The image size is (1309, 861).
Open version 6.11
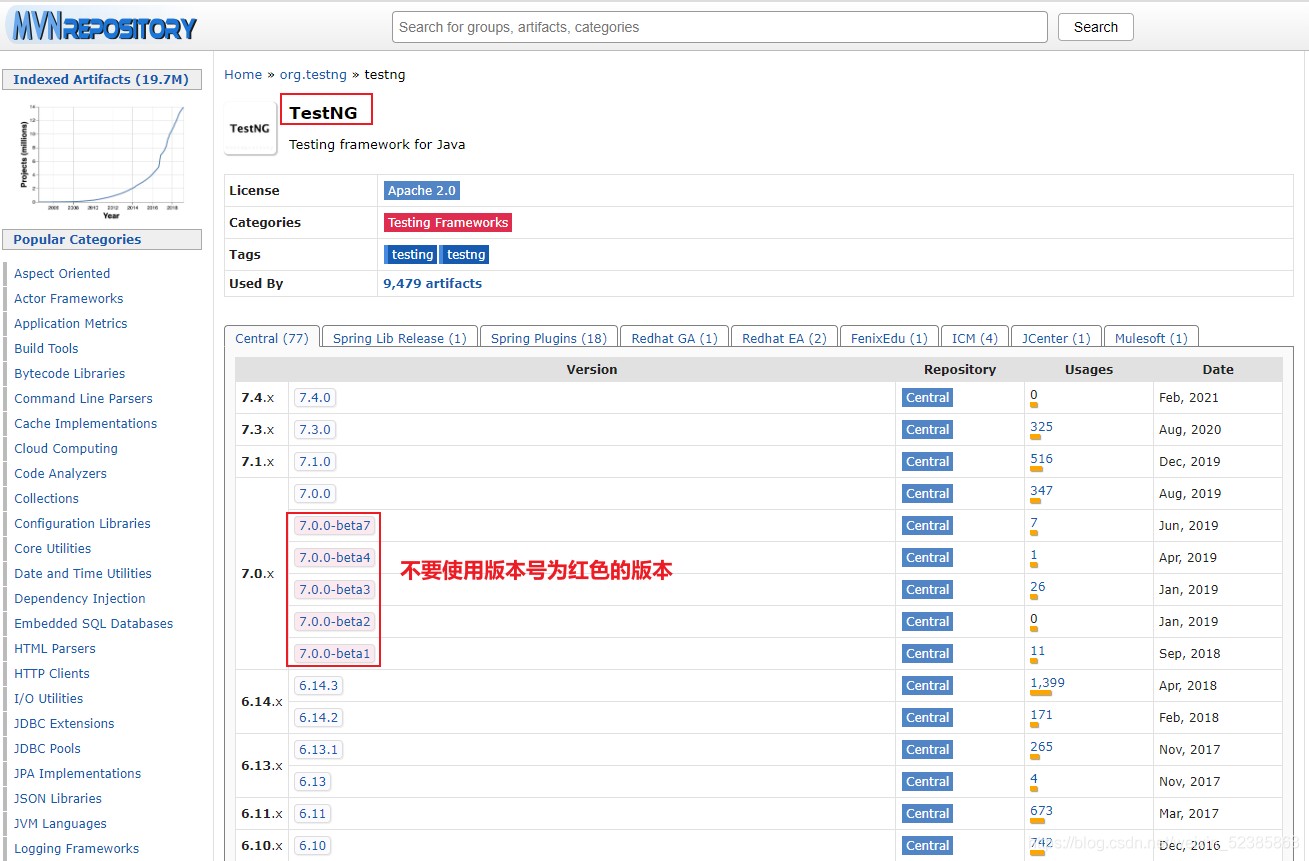pyautogui.click(x=312, y=813)
